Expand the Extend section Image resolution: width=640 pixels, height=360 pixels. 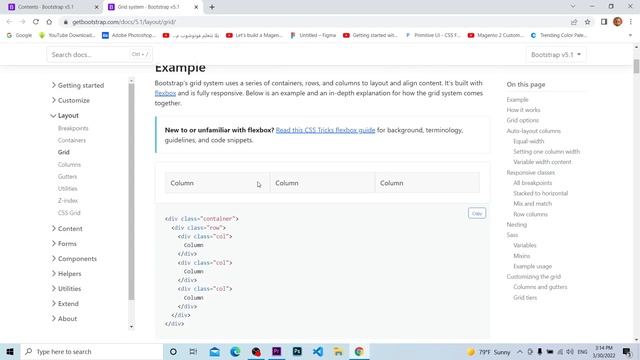[x=64, y=304]
